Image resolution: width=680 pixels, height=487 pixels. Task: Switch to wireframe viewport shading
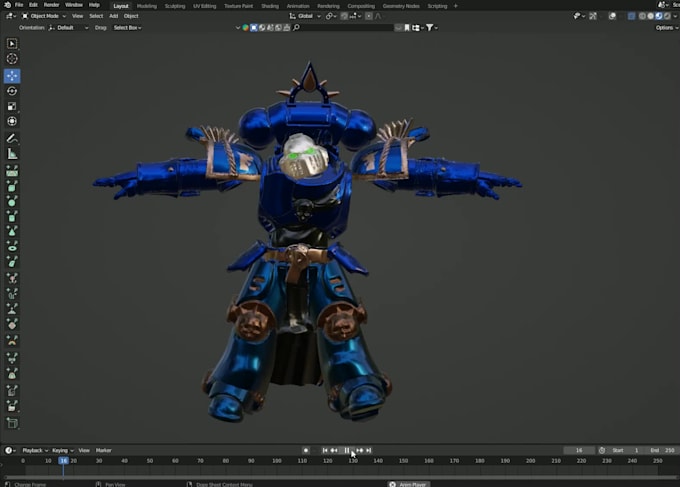tap(642, 16)
